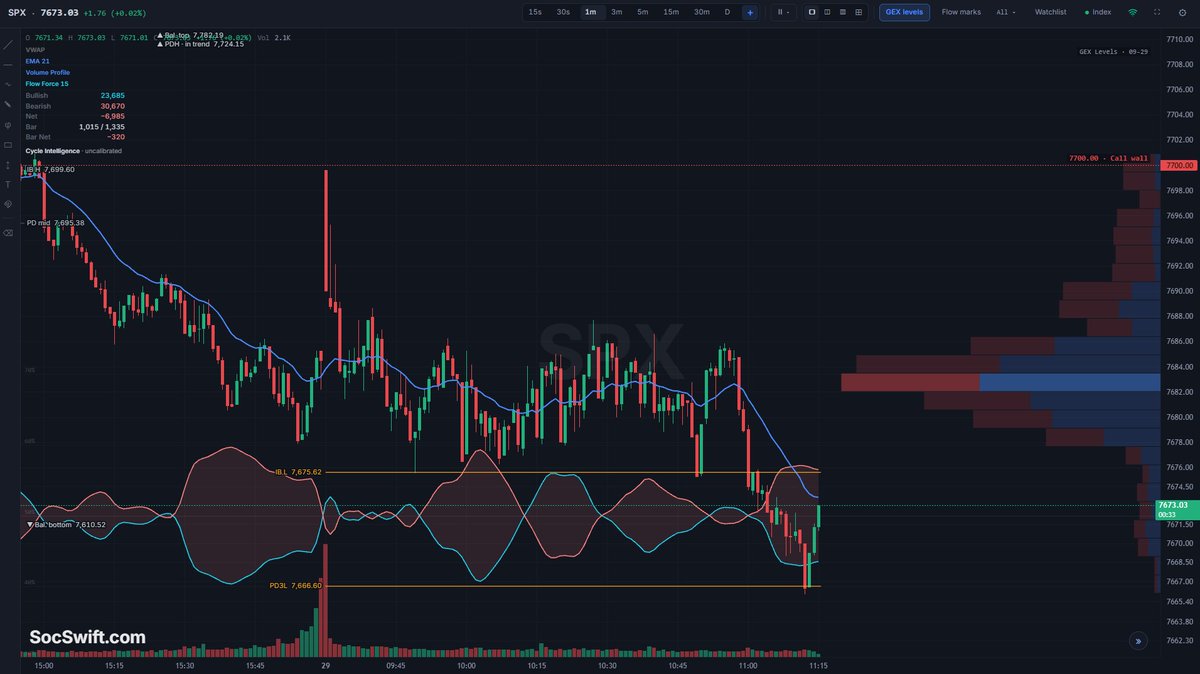The height and width of the screenshot is (674, 1200).
Task: Click the Bar Net value −320
Action: tap(117, 136)
